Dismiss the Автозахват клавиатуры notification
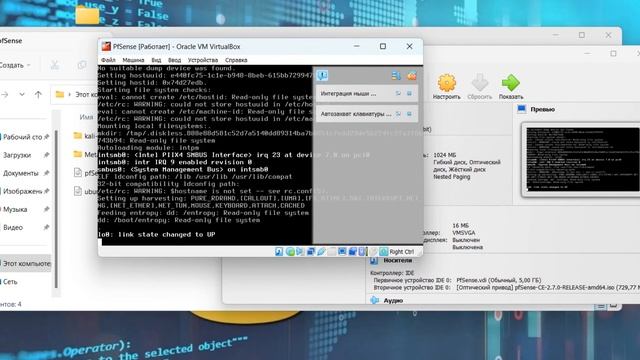640x360 pixels. (409, 114)
